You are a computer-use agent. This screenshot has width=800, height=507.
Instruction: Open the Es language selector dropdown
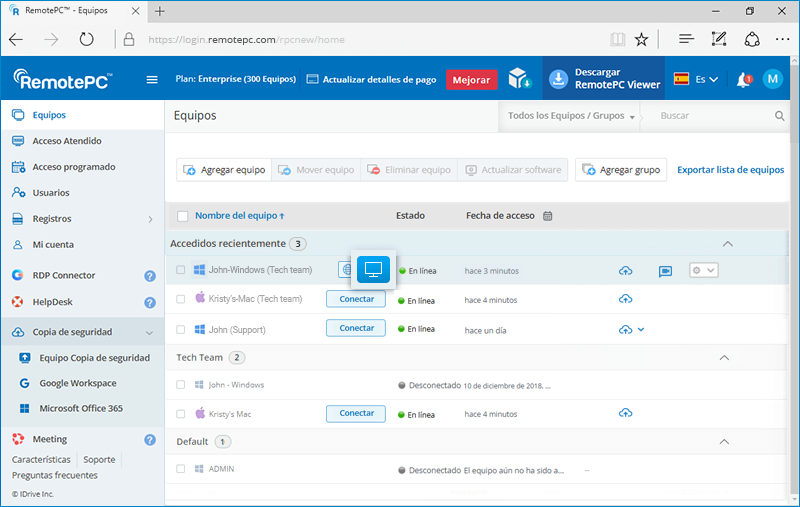pyautogui.click(x=696, y=80)
